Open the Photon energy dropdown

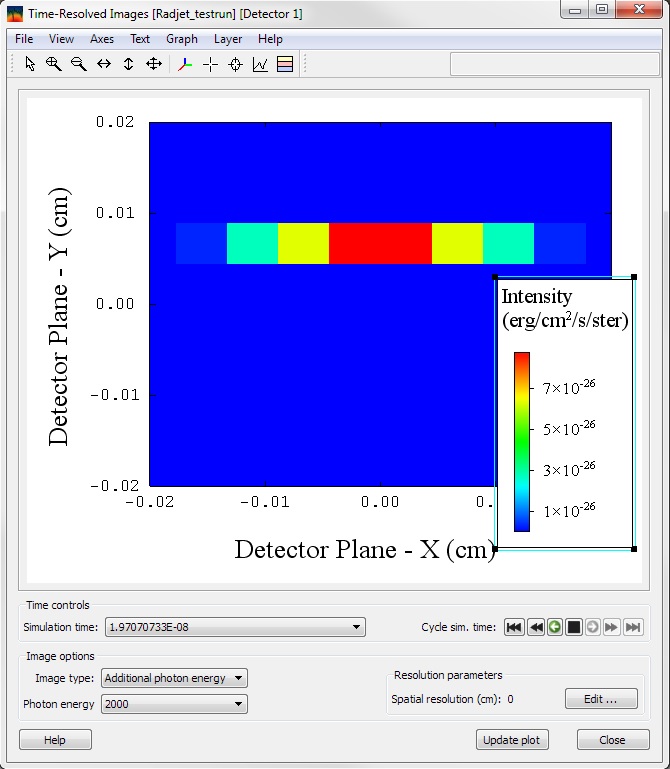point(175,704)
